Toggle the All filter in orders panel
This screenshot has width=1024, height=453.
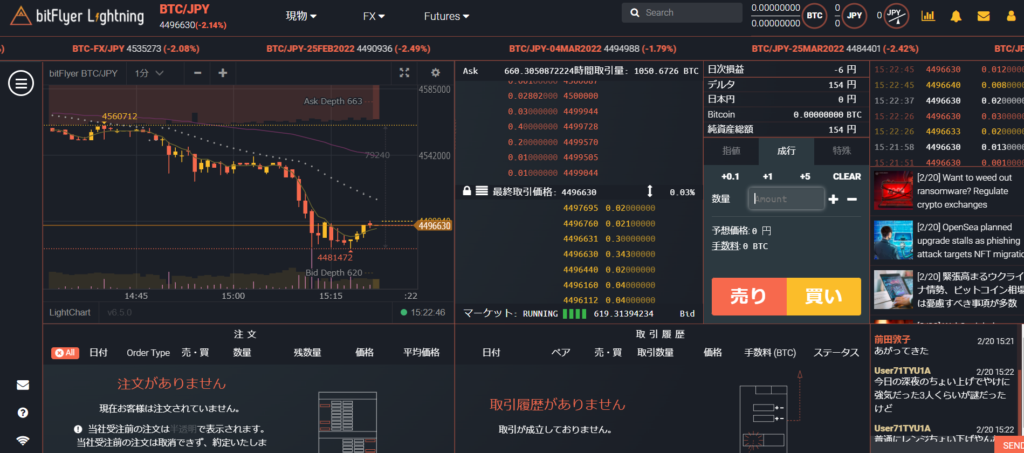point(65,352)
